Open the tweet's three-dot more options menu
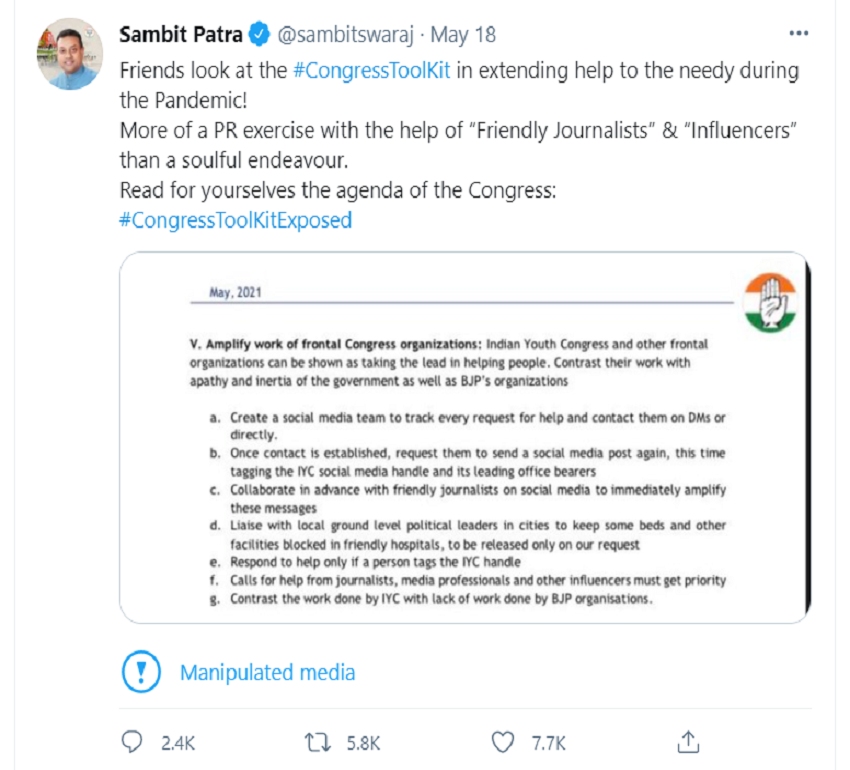The image size is (850, 770). (x=798, y=34)
